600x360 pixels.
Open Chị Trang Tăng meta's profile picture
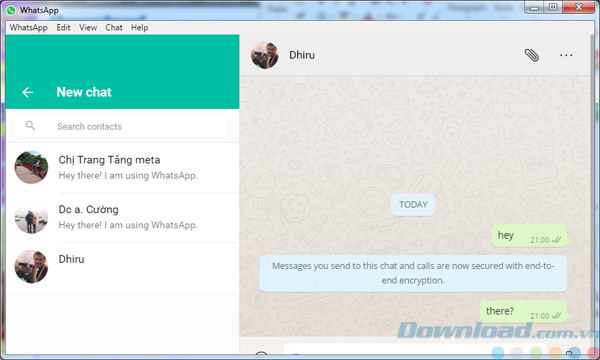[x=31, y=167]
